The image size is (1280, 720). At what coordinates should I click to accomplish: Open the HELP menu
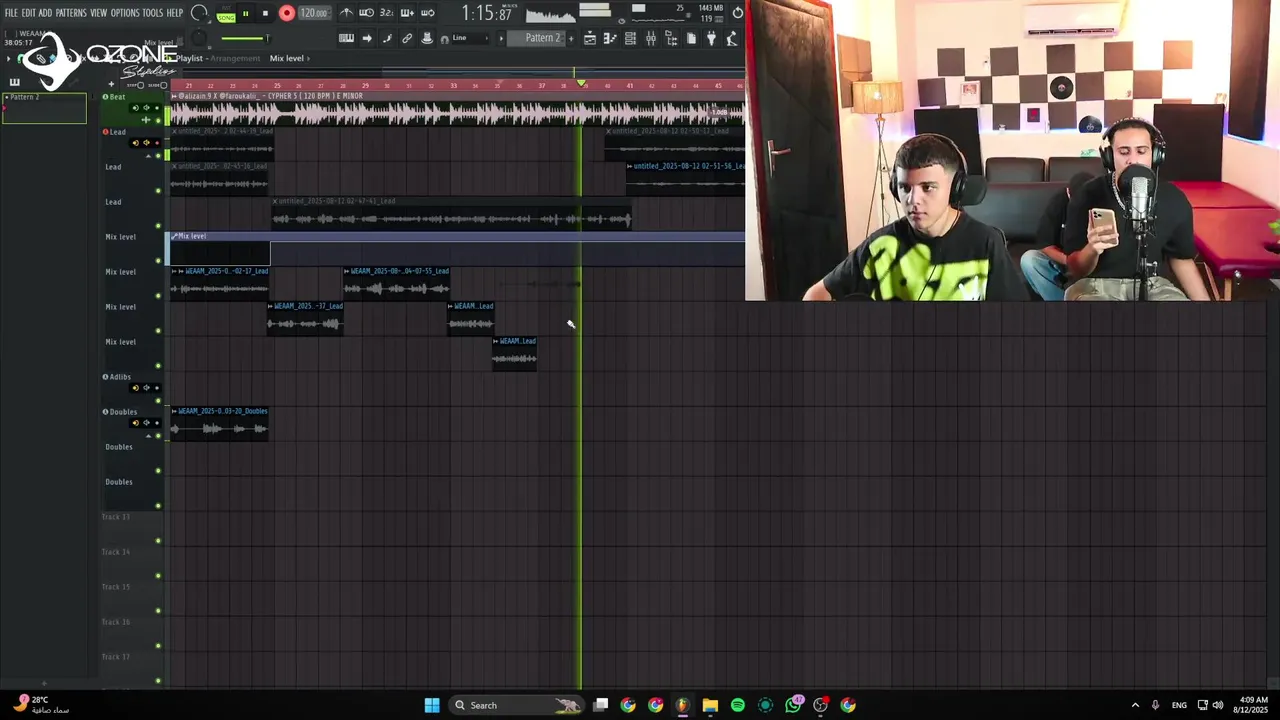pos(174,13)
